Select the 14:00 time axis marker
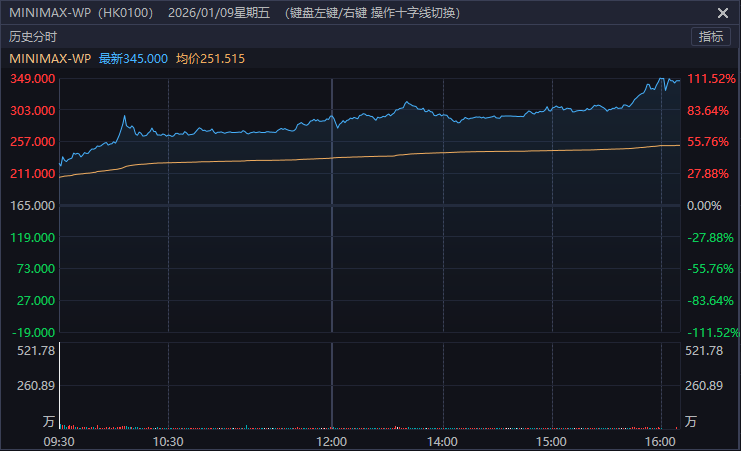Screen dimensions: 741x451 [443, 441]
